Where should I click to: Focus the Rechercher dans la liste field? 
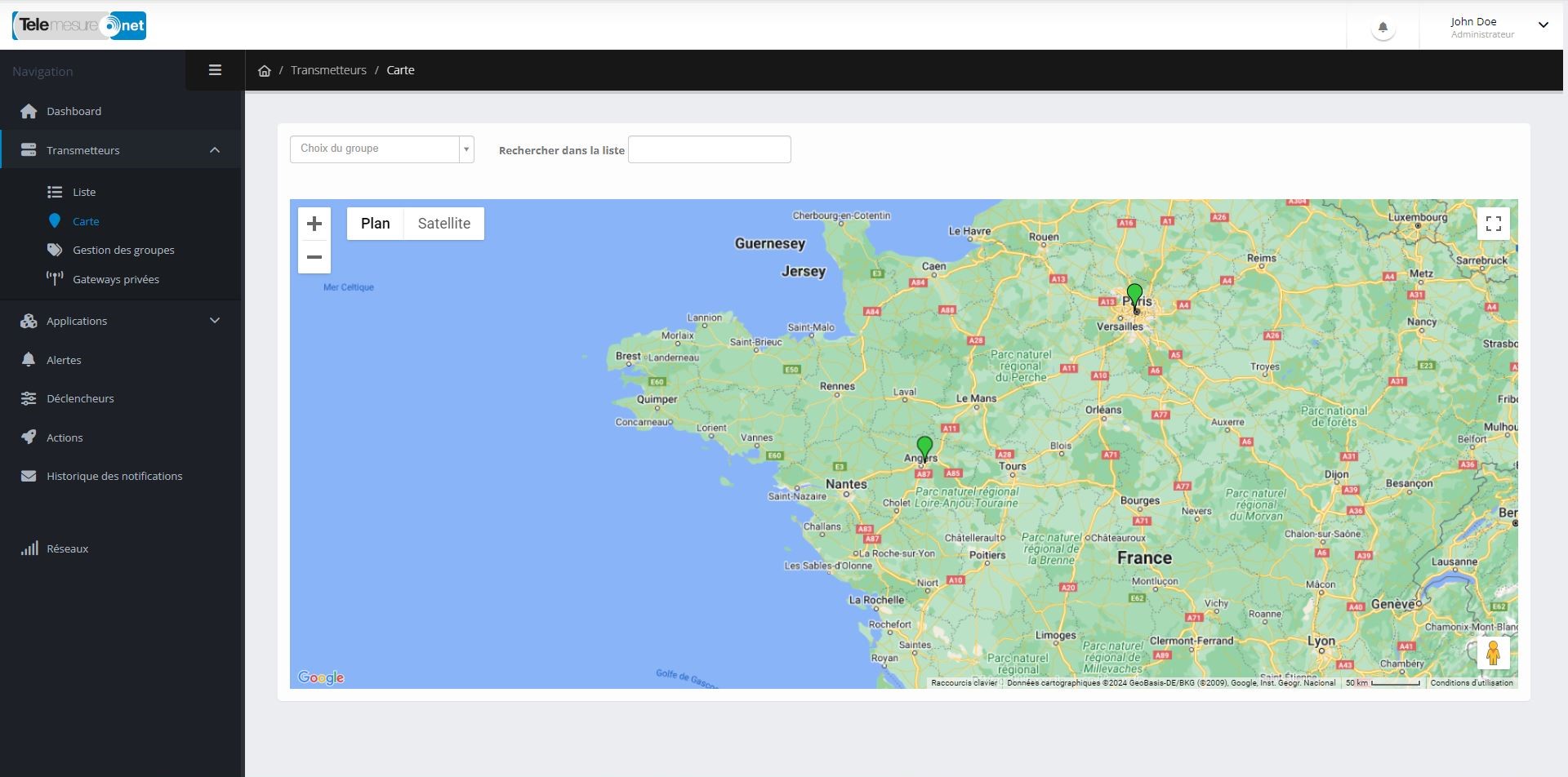(x=709, y=149)
